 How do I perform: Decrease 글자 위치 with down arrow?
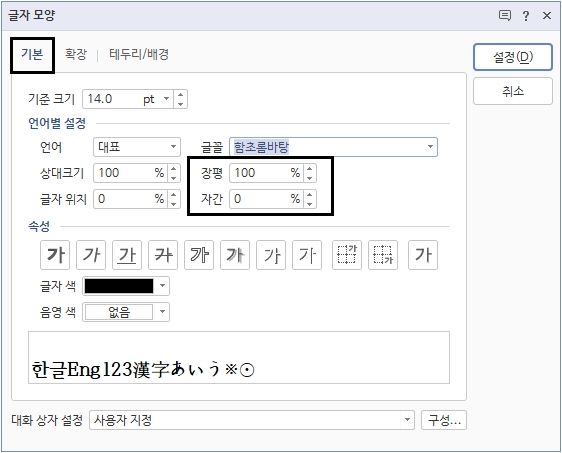173,204
